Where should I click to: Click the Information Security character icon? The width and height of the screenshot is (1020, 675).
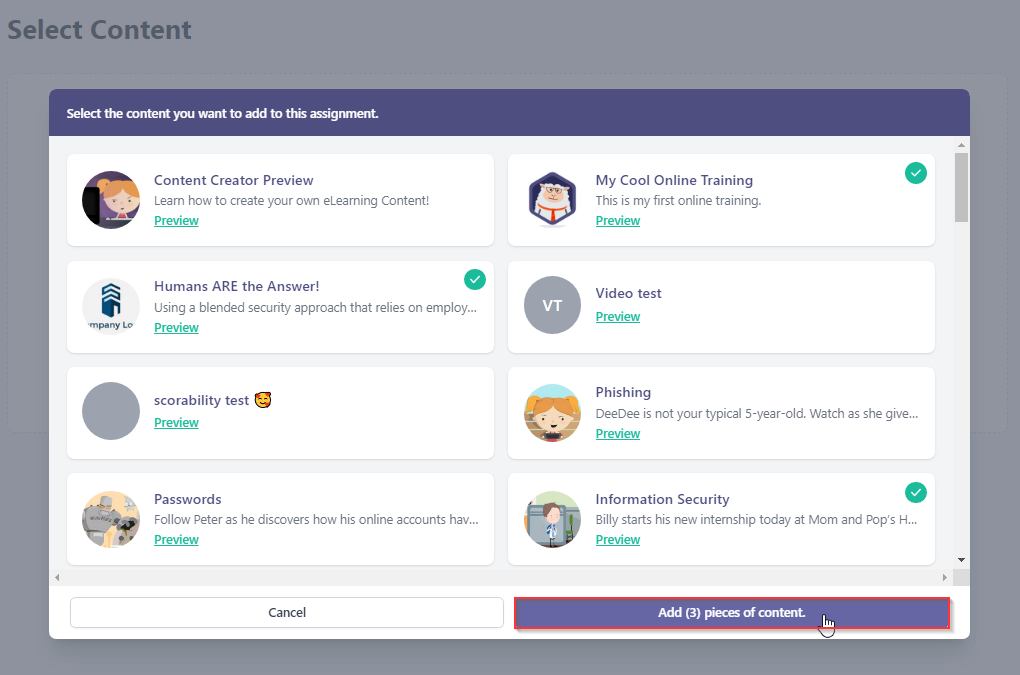coord(552,519)
